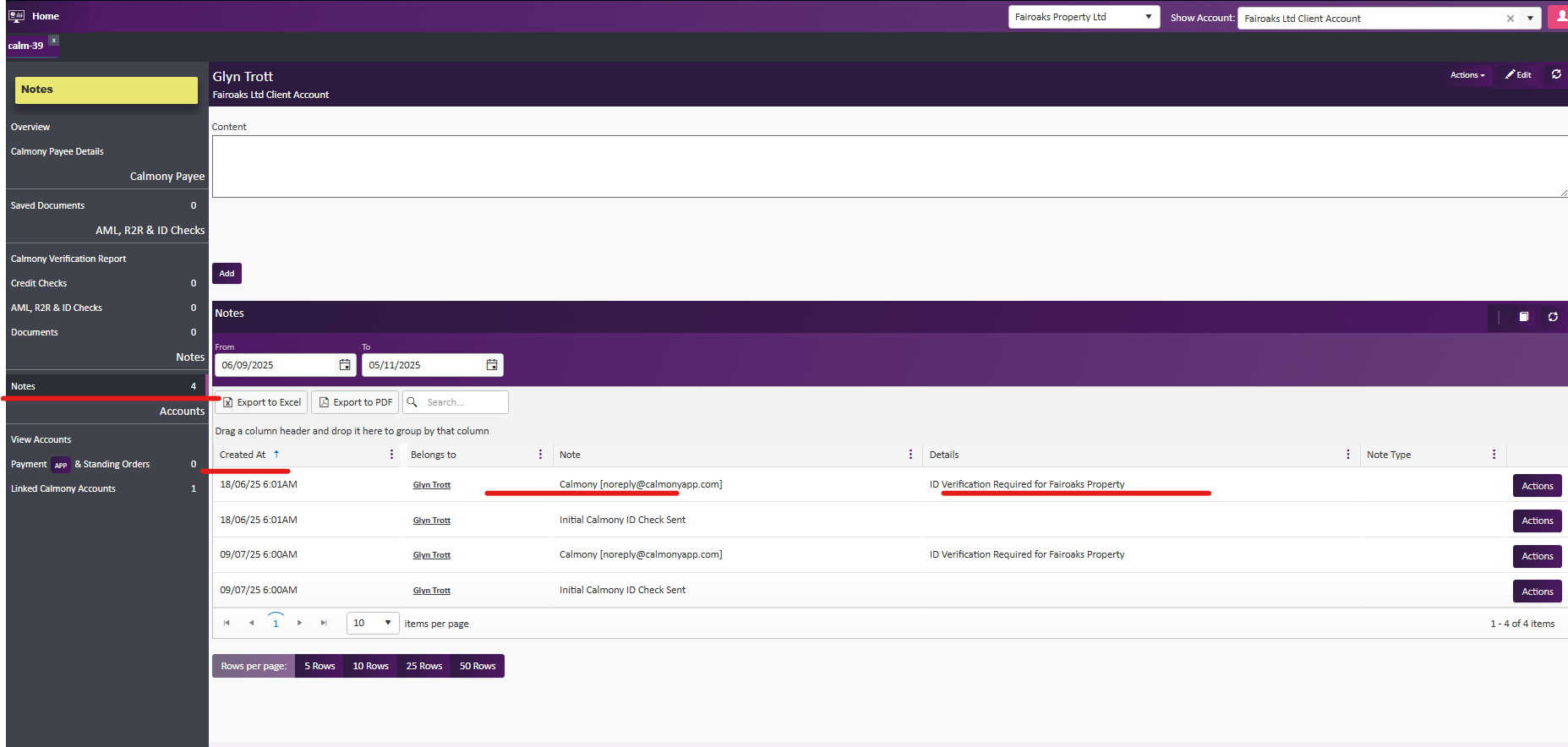Export notes to Excel
This screenshot has height=747, width=1568.
click(261, 402)
